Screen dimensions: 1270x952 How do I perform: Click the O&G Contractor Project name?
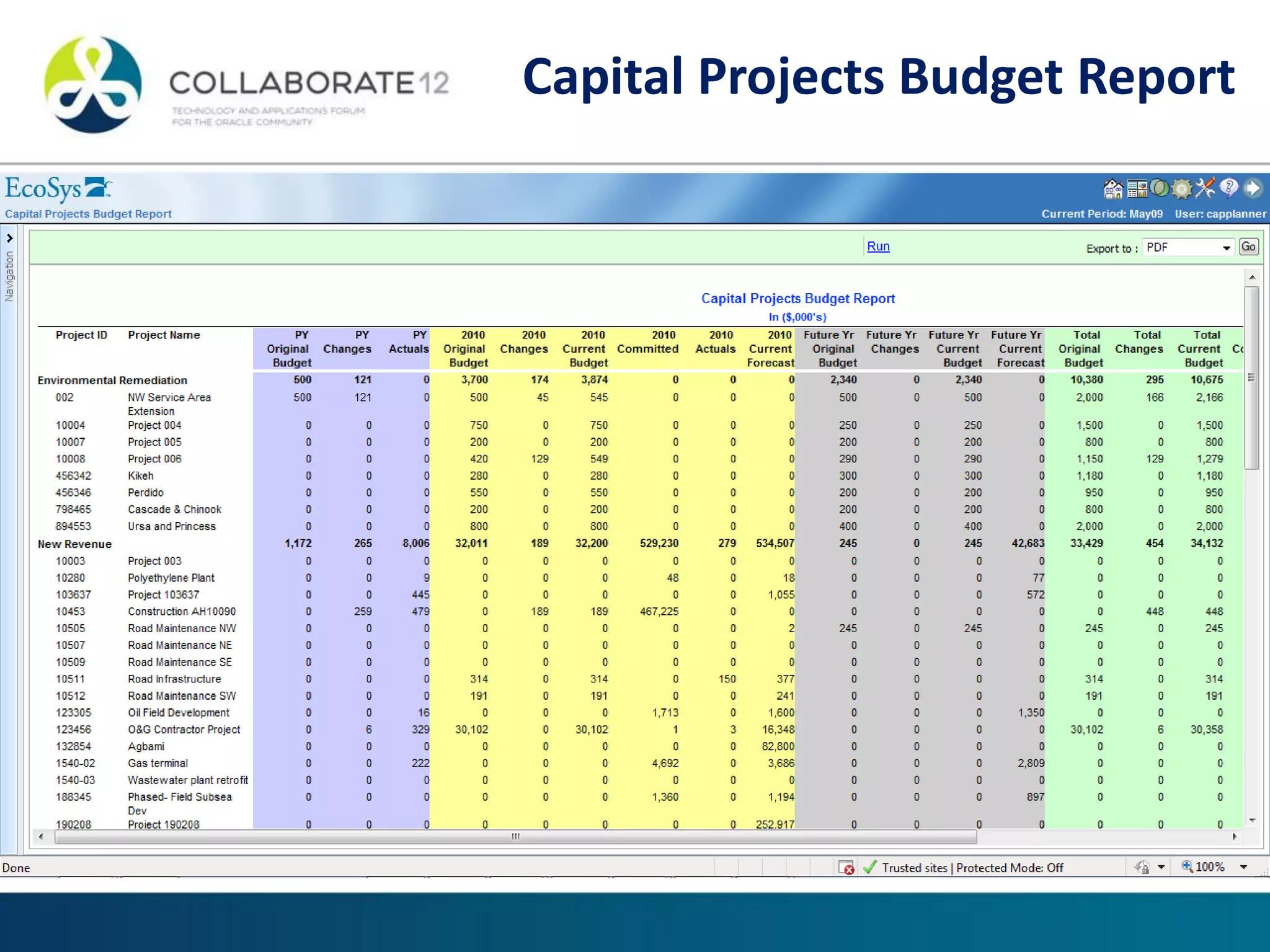(x=184, y=729)
